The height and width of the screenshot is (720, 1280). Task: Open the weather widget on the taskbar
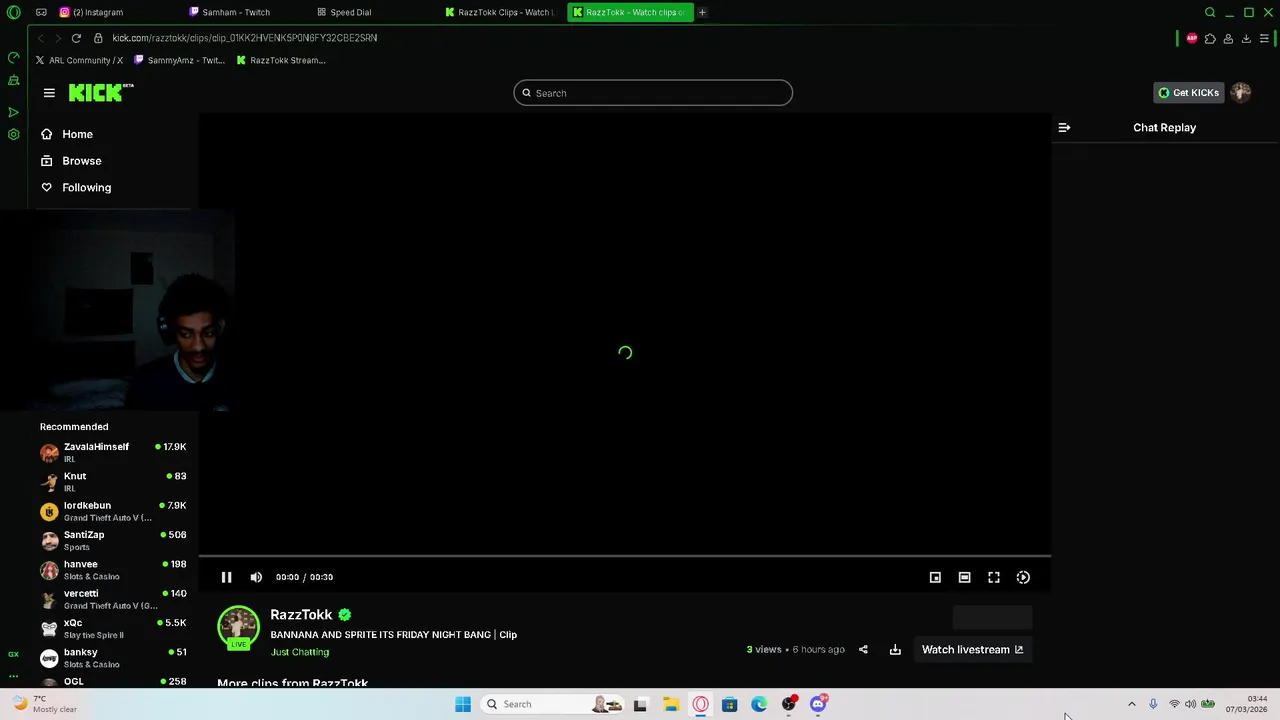tap(44, 704)
